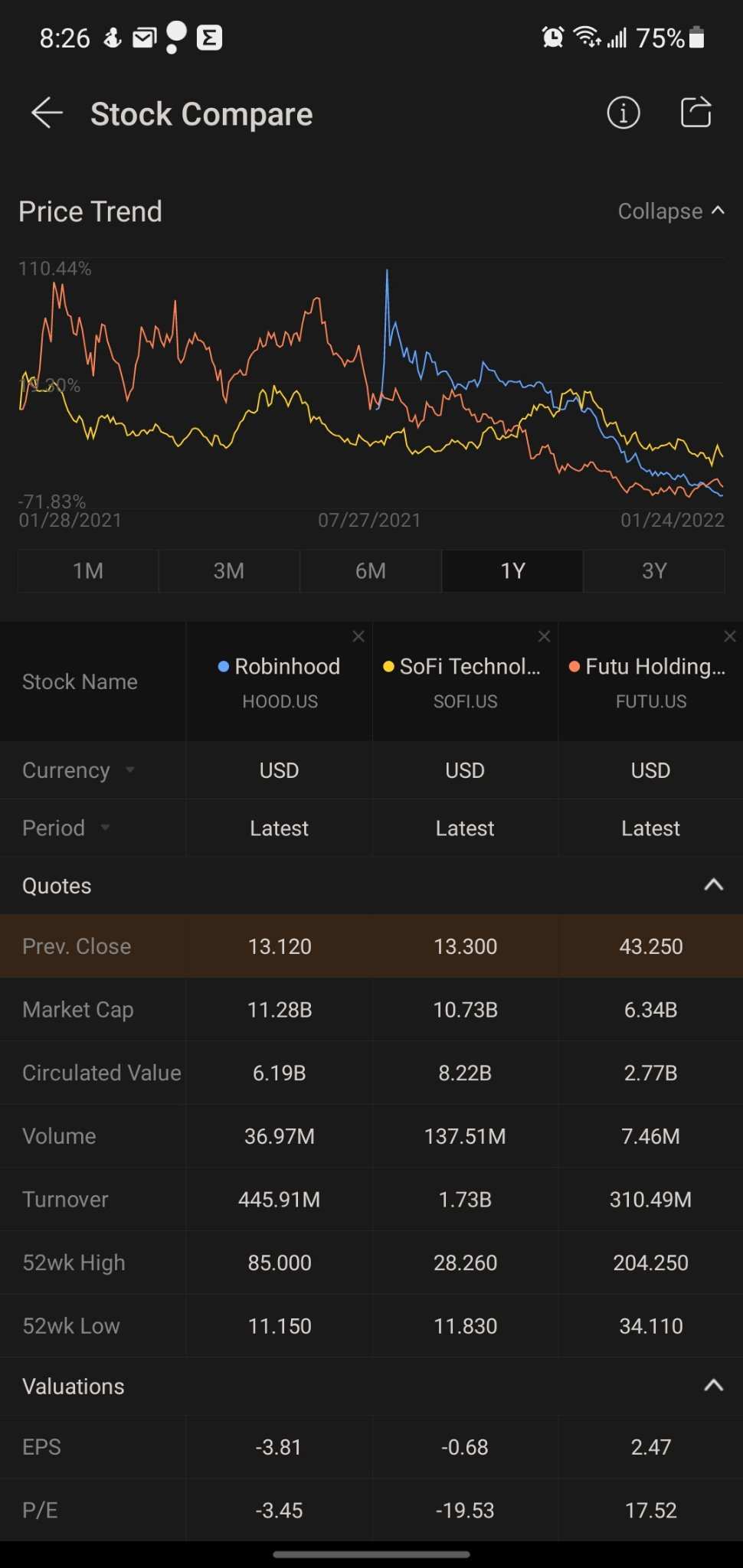This screenshot has width=743, height=1568.
Task: Click Volume value 7.46M
Action: [x=651, y=1136]
